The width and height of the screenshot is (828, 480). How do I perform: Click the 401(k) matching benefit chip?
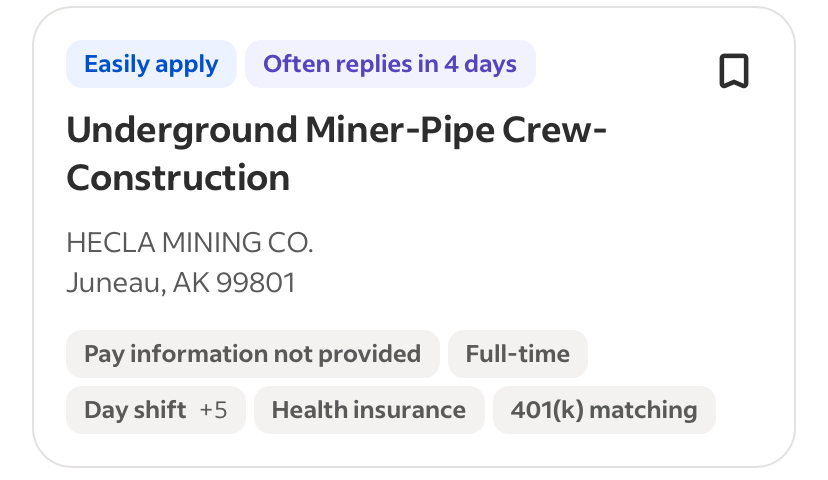click(x=604, y=410)
